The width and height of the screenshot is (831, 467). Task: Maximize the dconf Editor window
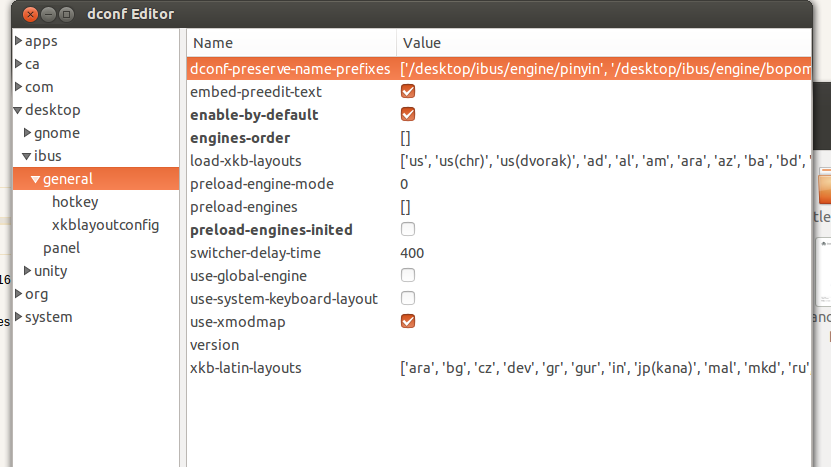(66, 14)
